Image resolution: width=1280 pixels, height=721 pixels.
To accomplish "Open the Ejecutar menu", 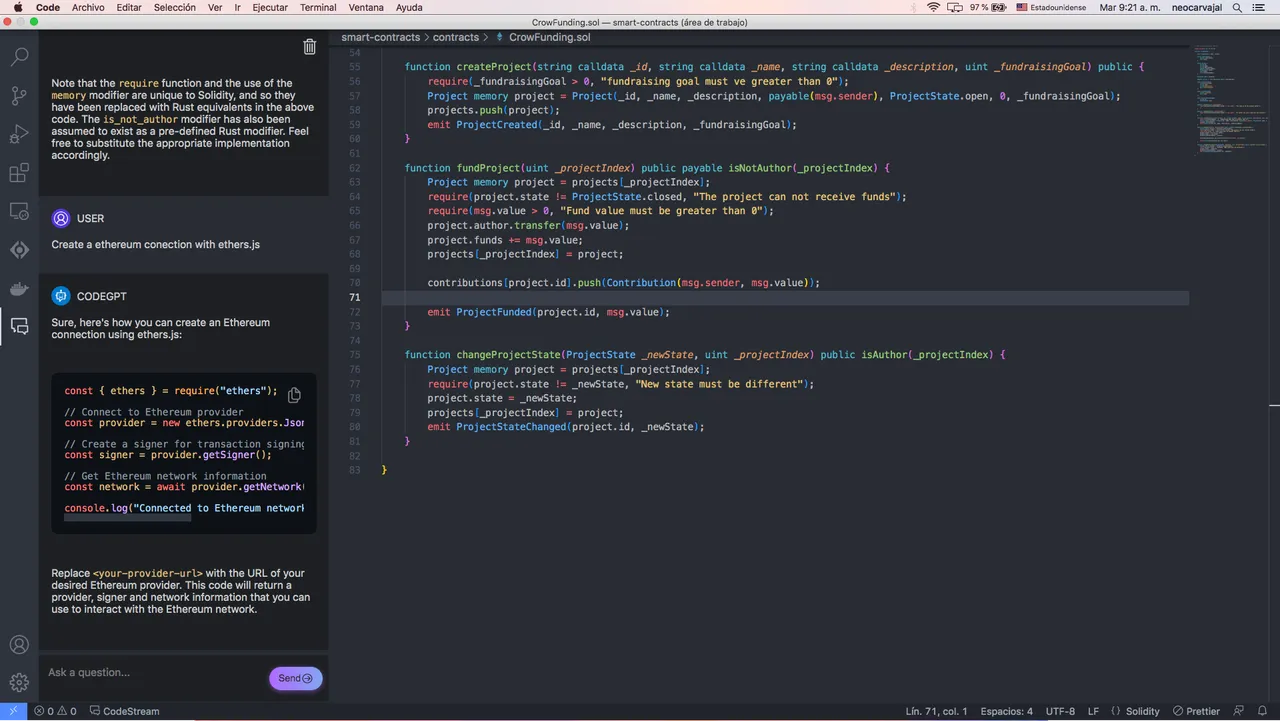I will (x=270, y=7).
